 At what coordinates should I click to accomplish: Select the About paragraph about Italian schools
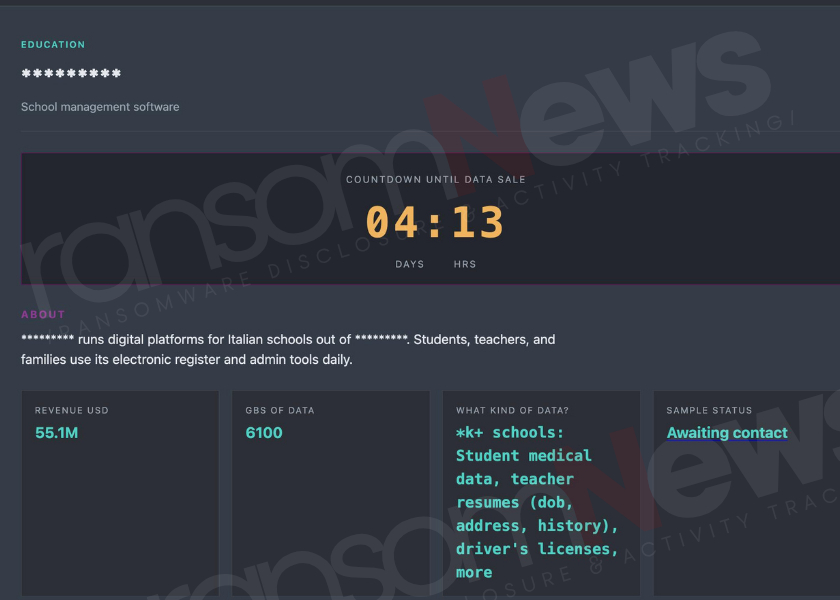(x=288, y=349)
